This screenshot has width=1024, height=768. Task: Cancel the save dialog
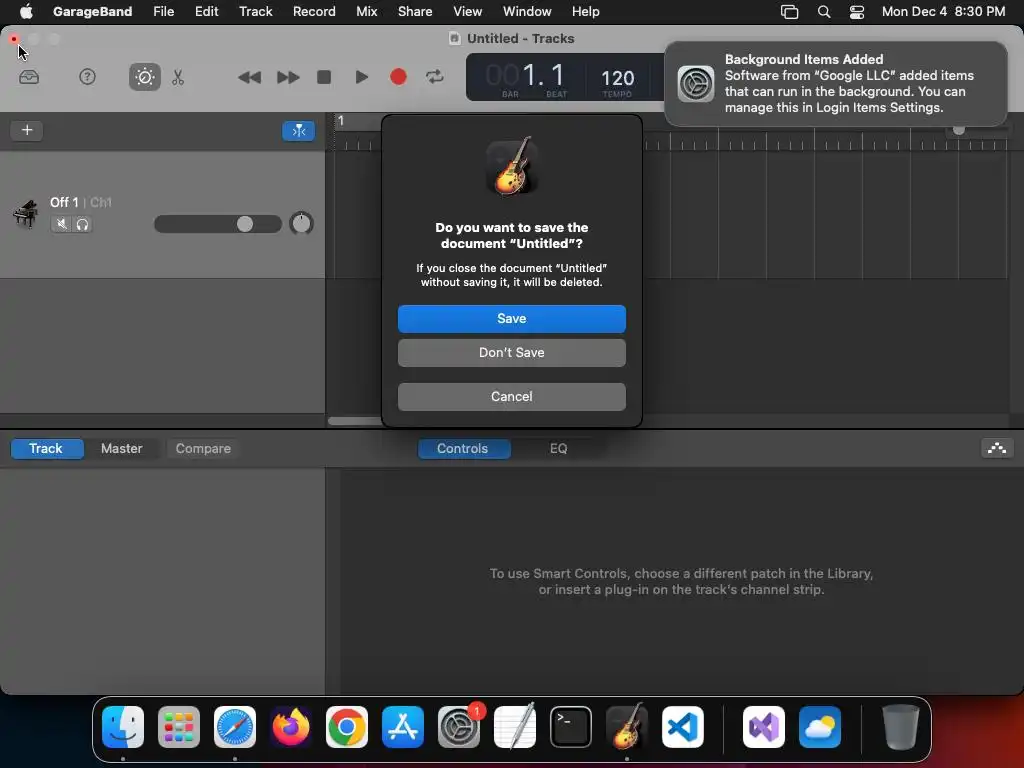511,396
